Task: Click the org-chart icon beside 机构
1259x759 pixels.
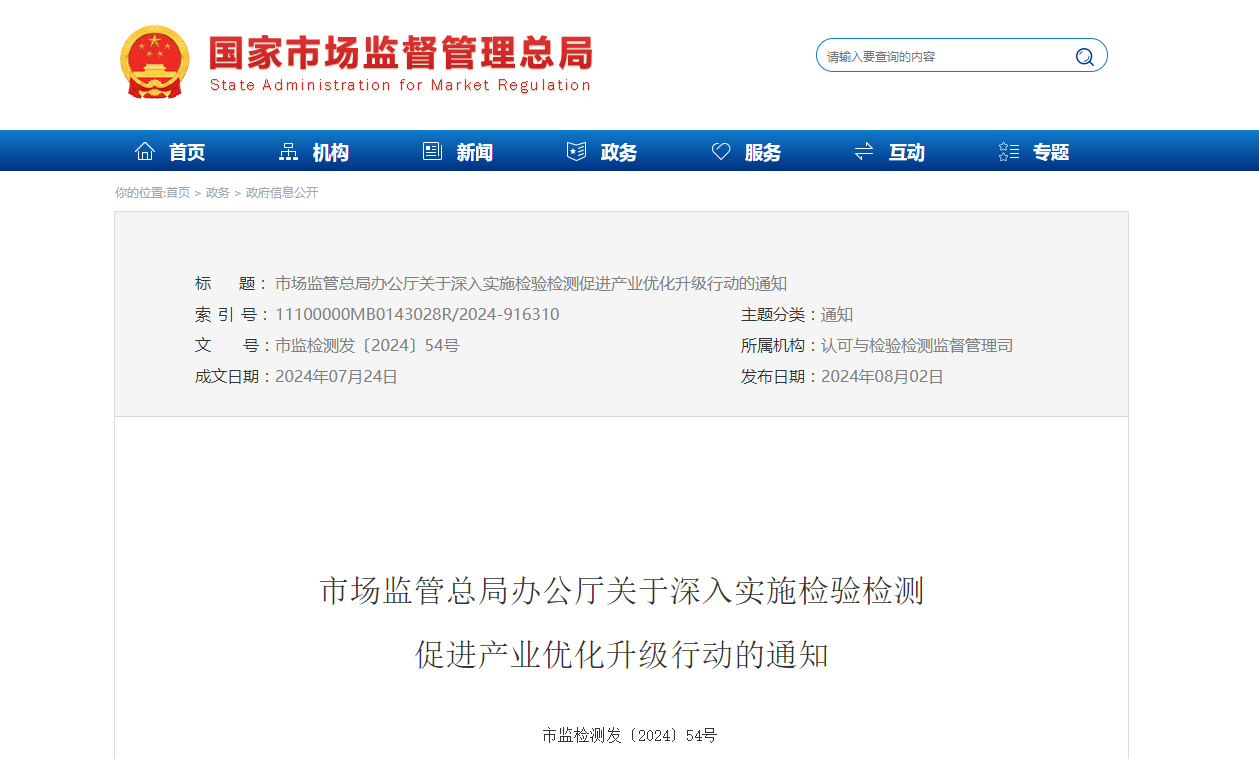Action: coord(288,151)
